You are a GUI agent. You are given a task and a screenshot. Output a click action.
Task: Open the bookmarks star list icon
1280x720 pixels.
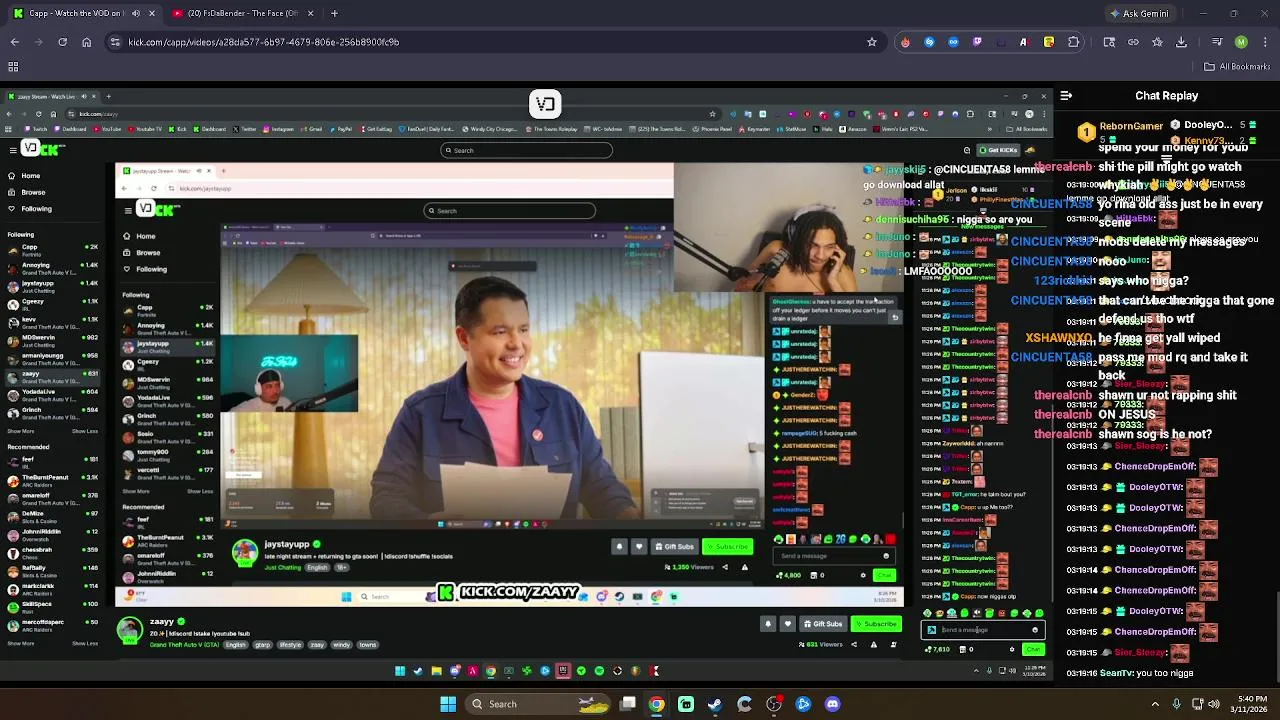tap(1157, 42)
